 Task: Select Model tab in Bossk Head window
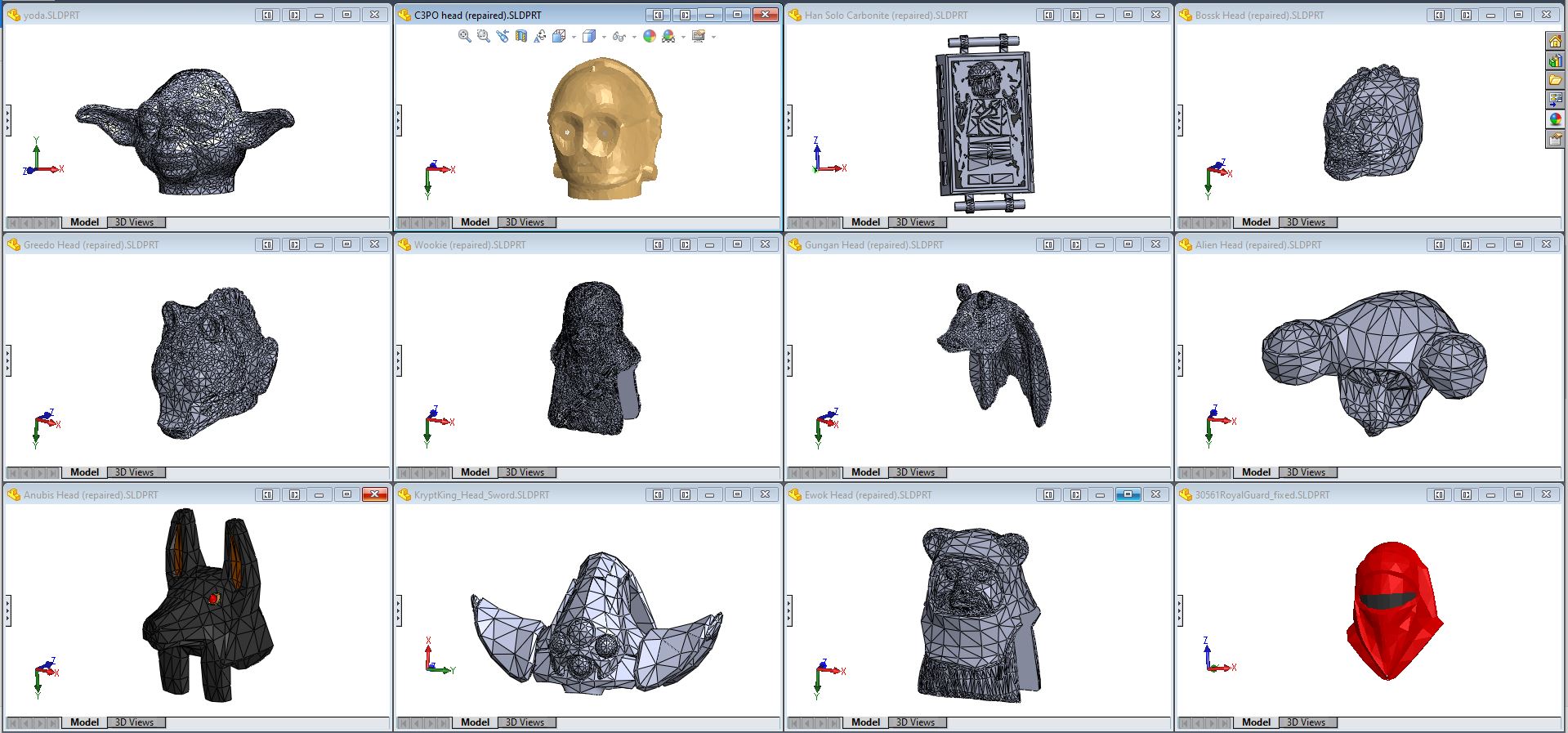1256,222
